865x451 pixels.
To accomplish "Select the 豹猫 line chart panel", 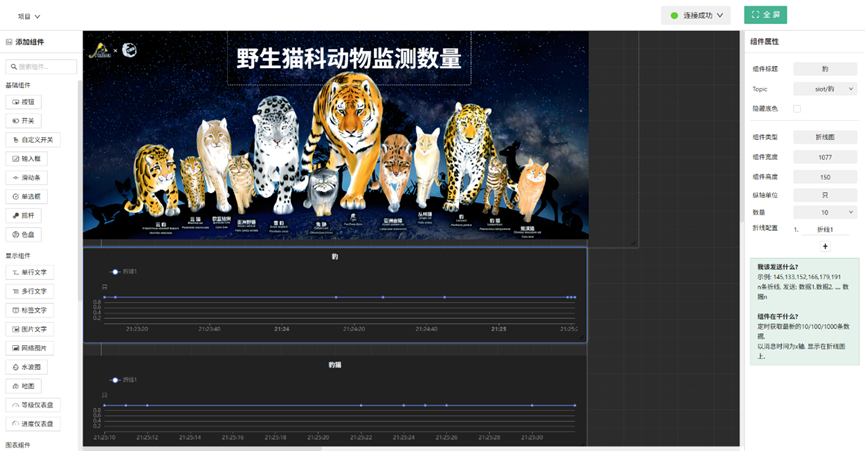I will tap(335, 400).
